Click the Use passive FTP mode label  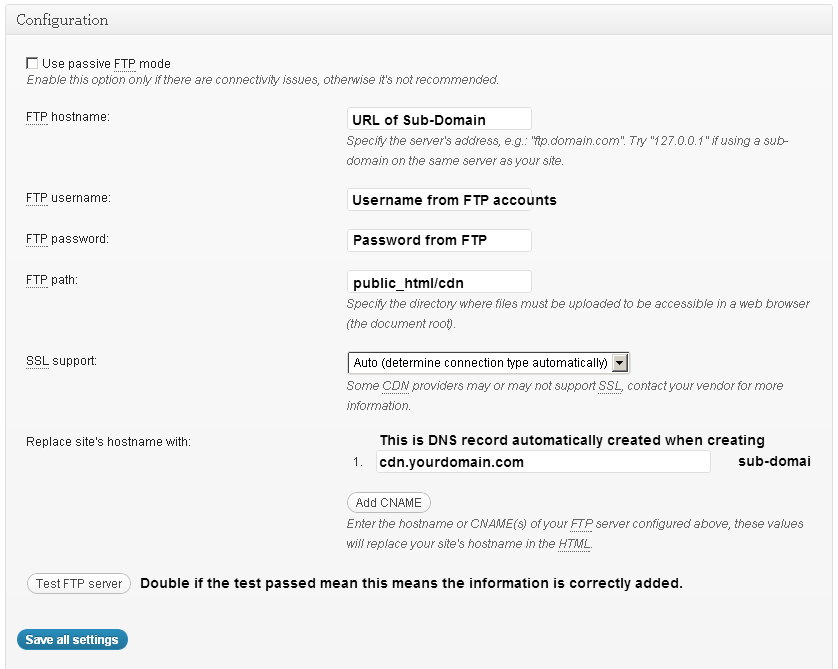click(x=106, y=63)
